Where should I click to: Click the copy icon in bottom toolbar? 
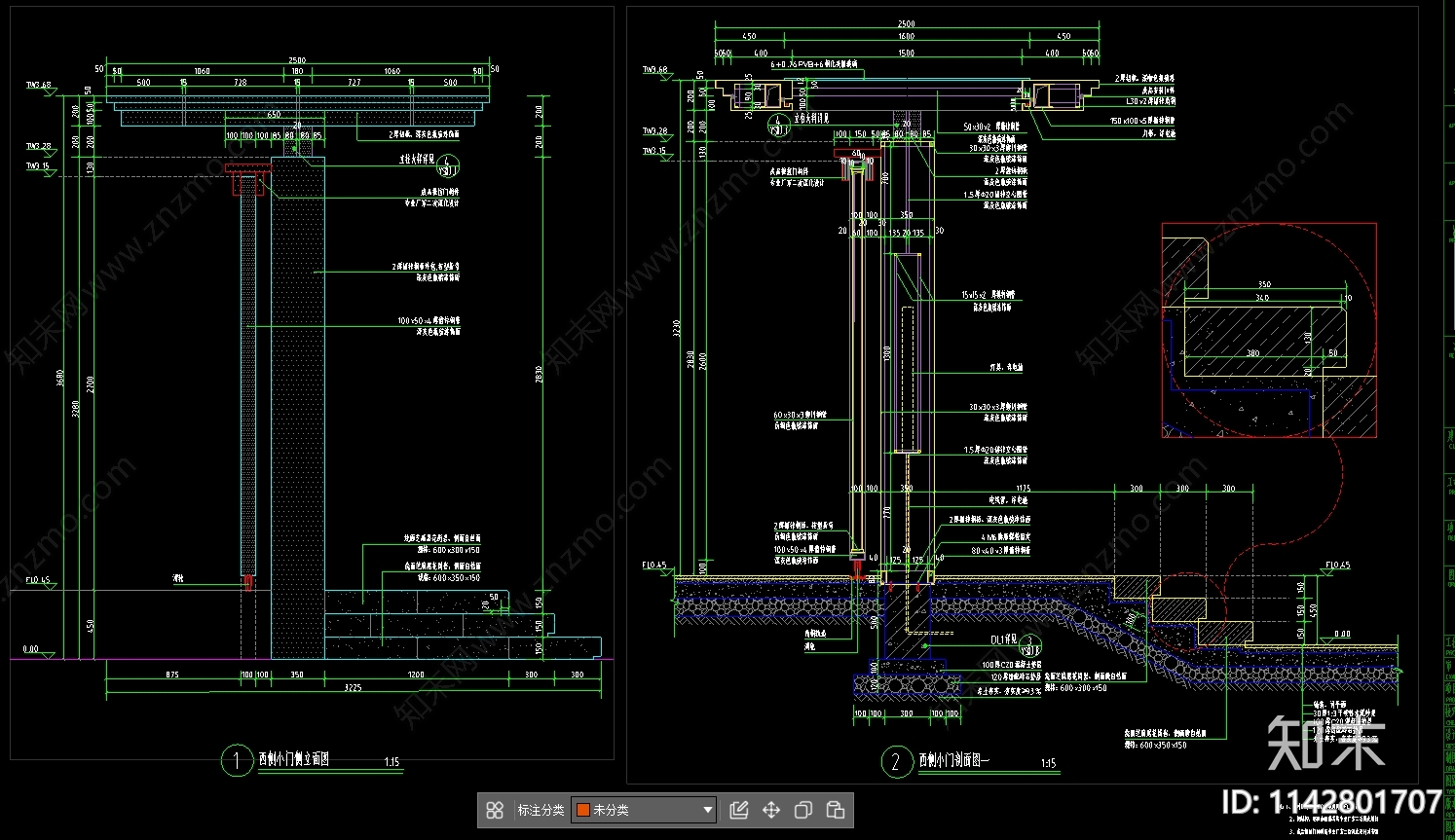tap(803, 810)
